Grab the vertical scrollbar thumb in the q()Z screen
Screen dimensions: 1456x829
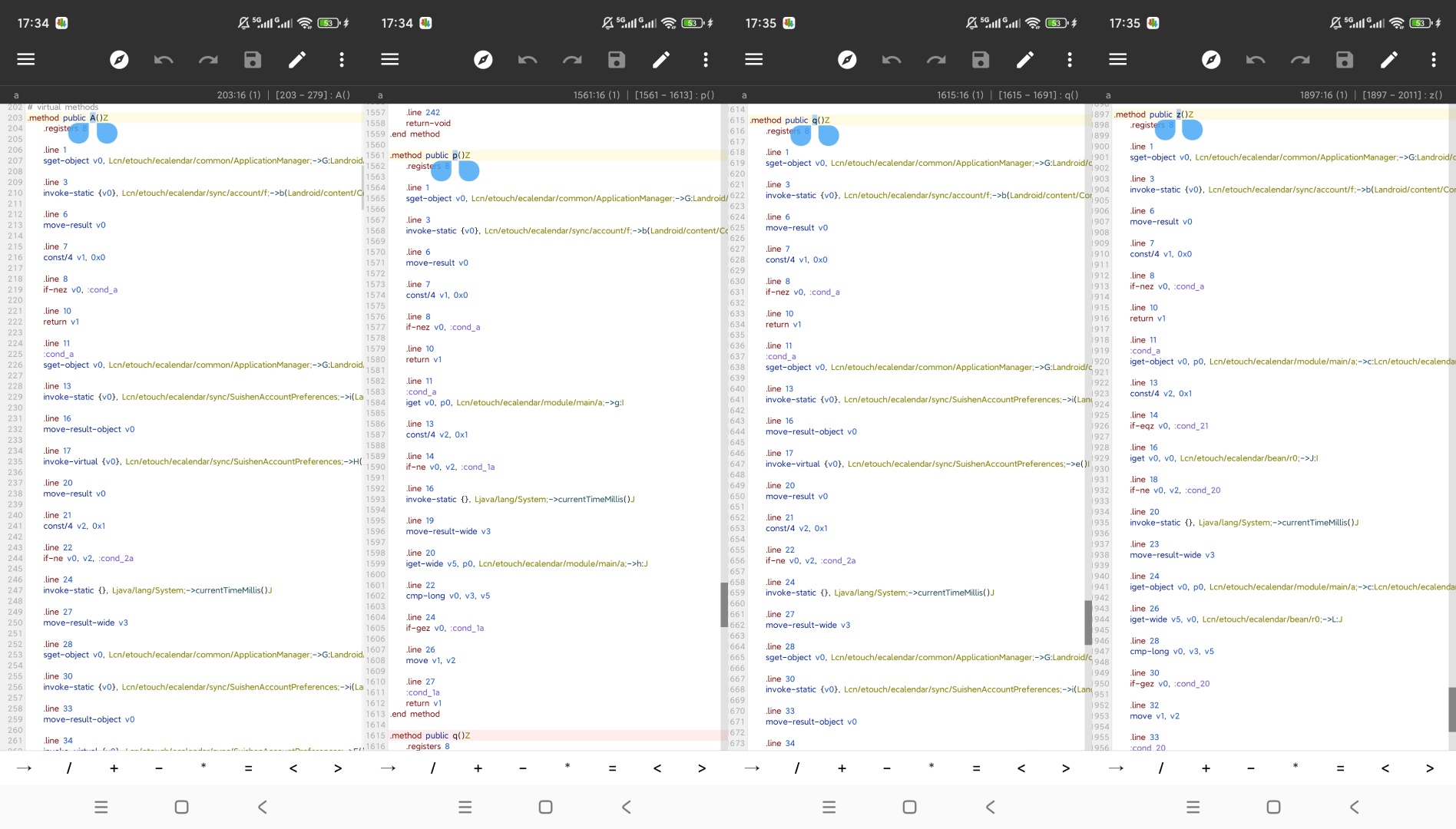(x=1088, y=623)
